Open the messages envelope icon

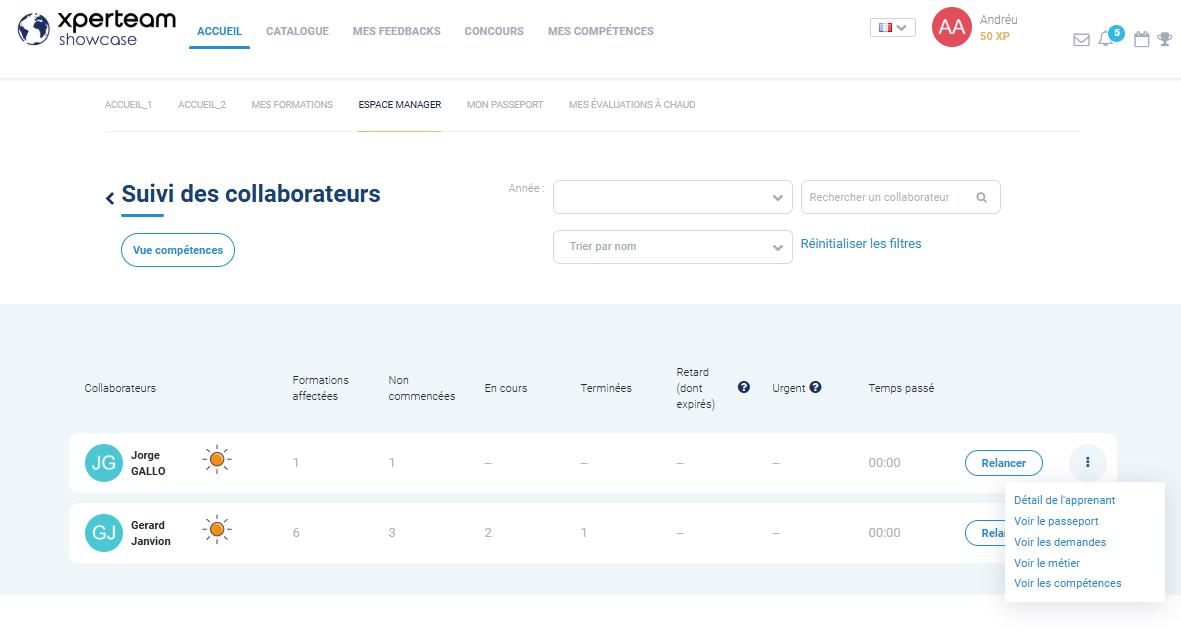(1081, 40)
